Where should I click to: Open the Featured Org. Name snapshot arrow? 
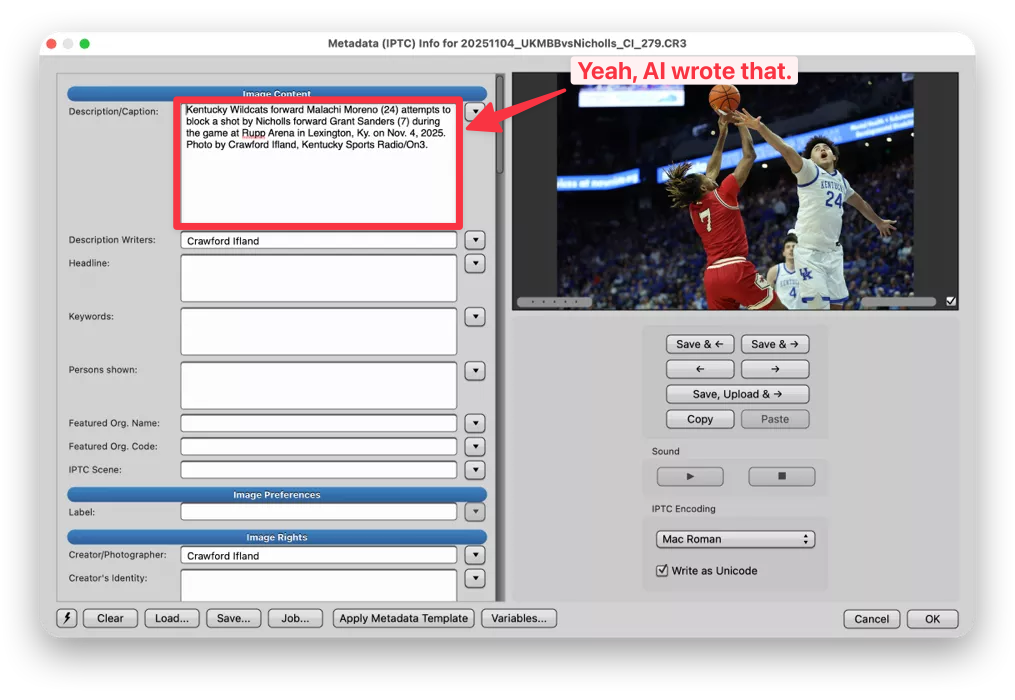point(475,422)
